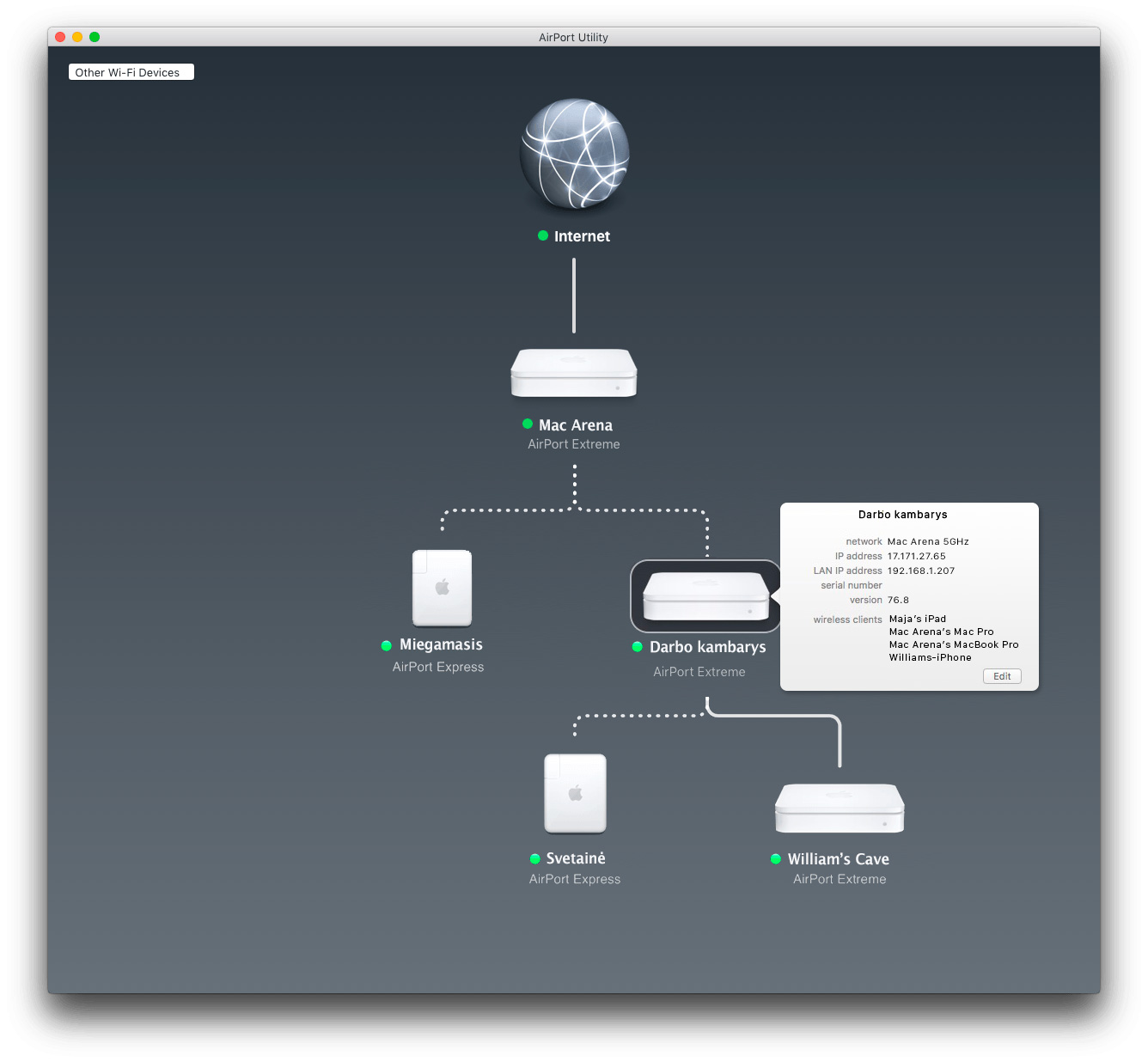Click the Svetainė device name
1148x1062 pixels.
click(576, 858)
